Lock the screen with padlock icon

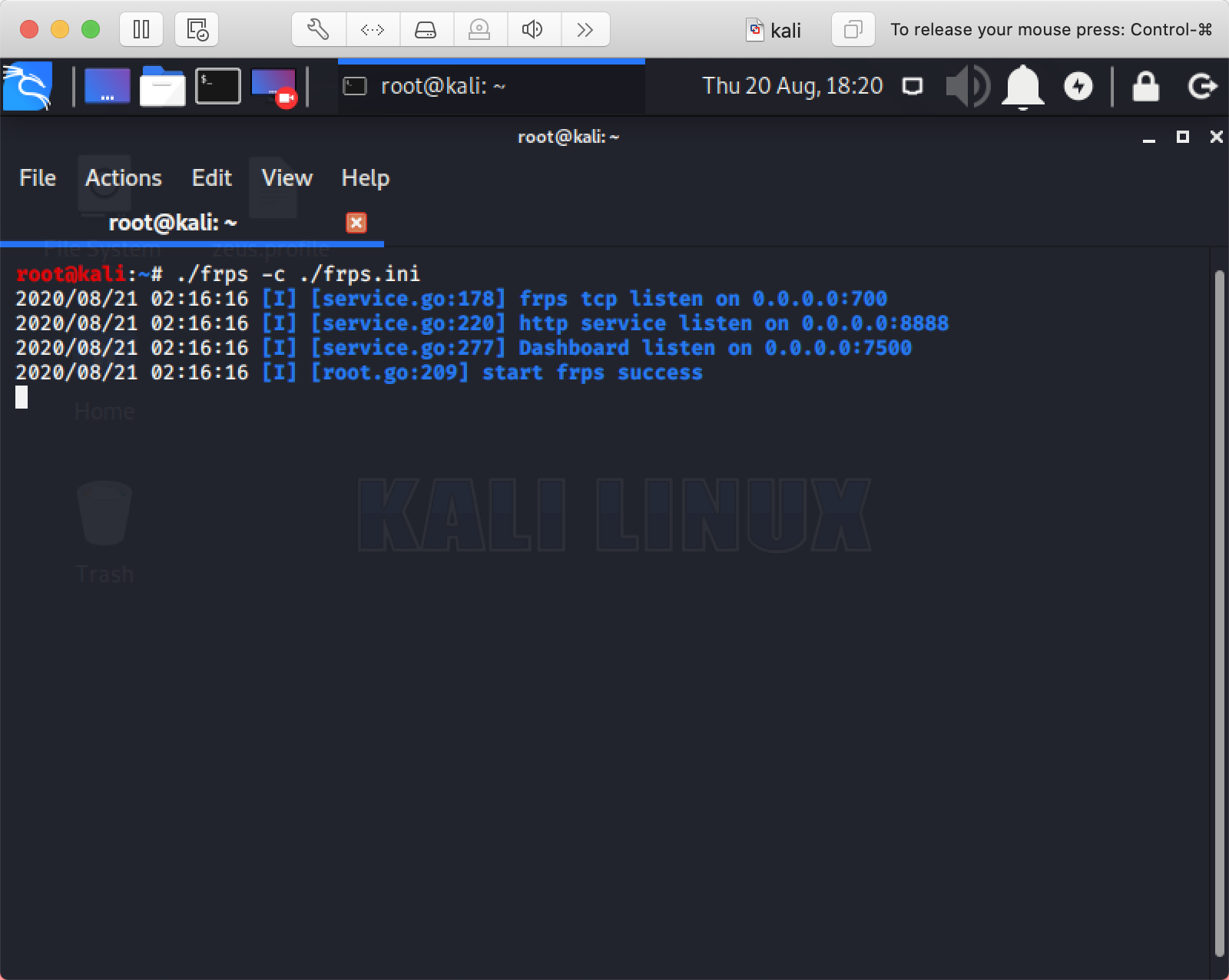pos(1146,86)
